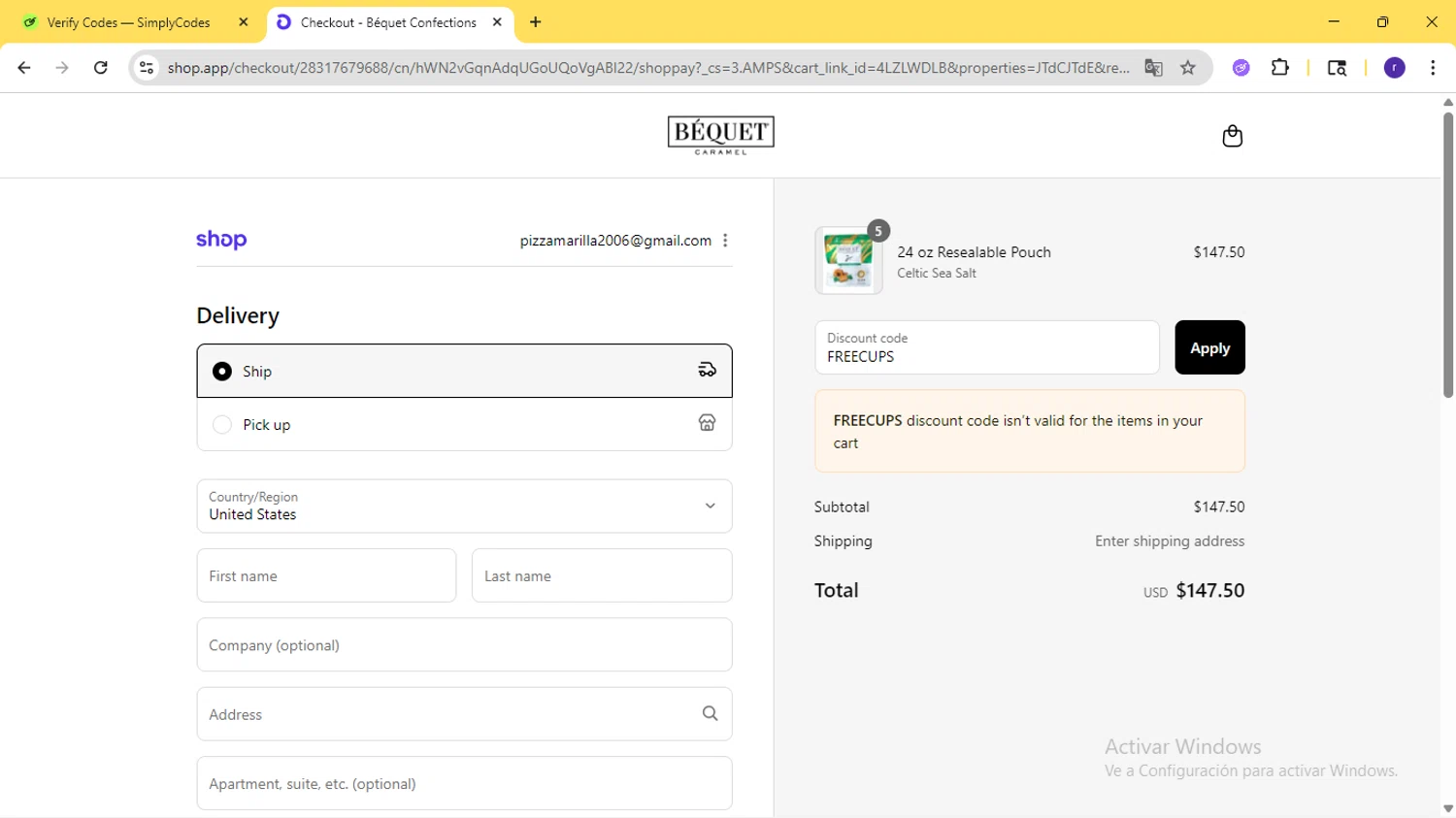
Task: Minimize the browser window
Action: point(1334,21)
